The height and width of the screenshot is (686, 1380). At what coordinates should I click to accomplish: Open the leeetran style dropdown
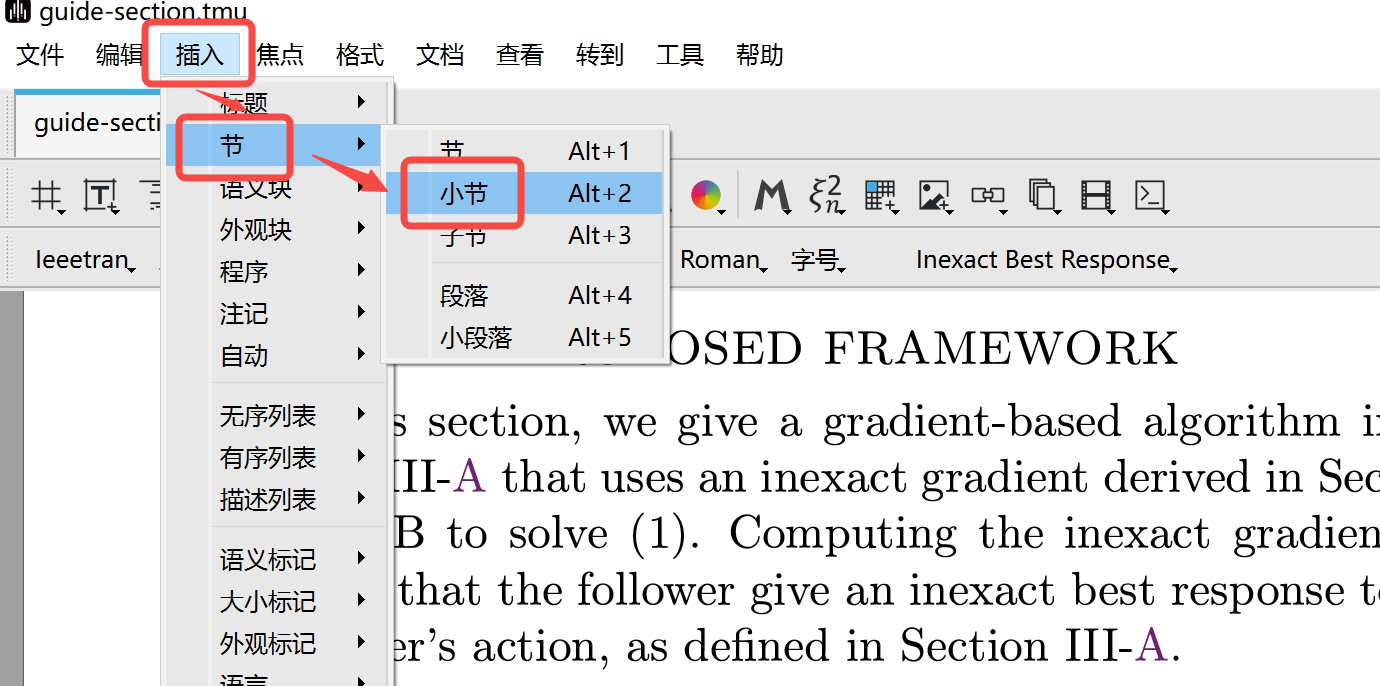(84, 260)
